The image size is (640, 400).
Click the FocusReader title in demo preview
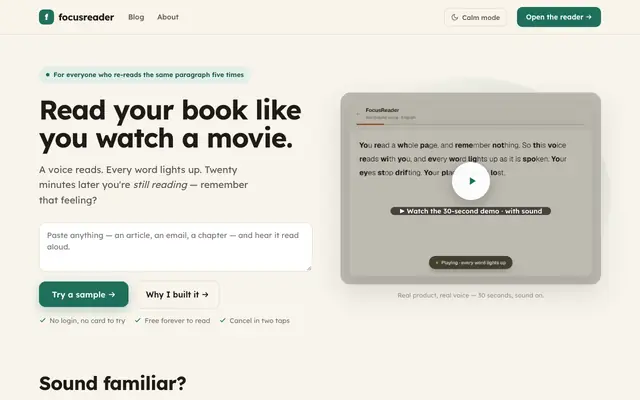click(382, 110)
